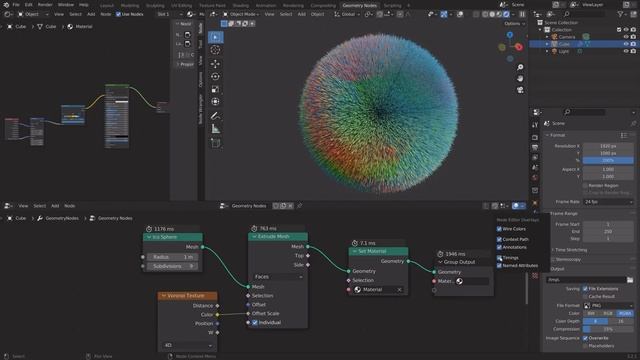Open Tool properties tab icon

tap(535, 125)
